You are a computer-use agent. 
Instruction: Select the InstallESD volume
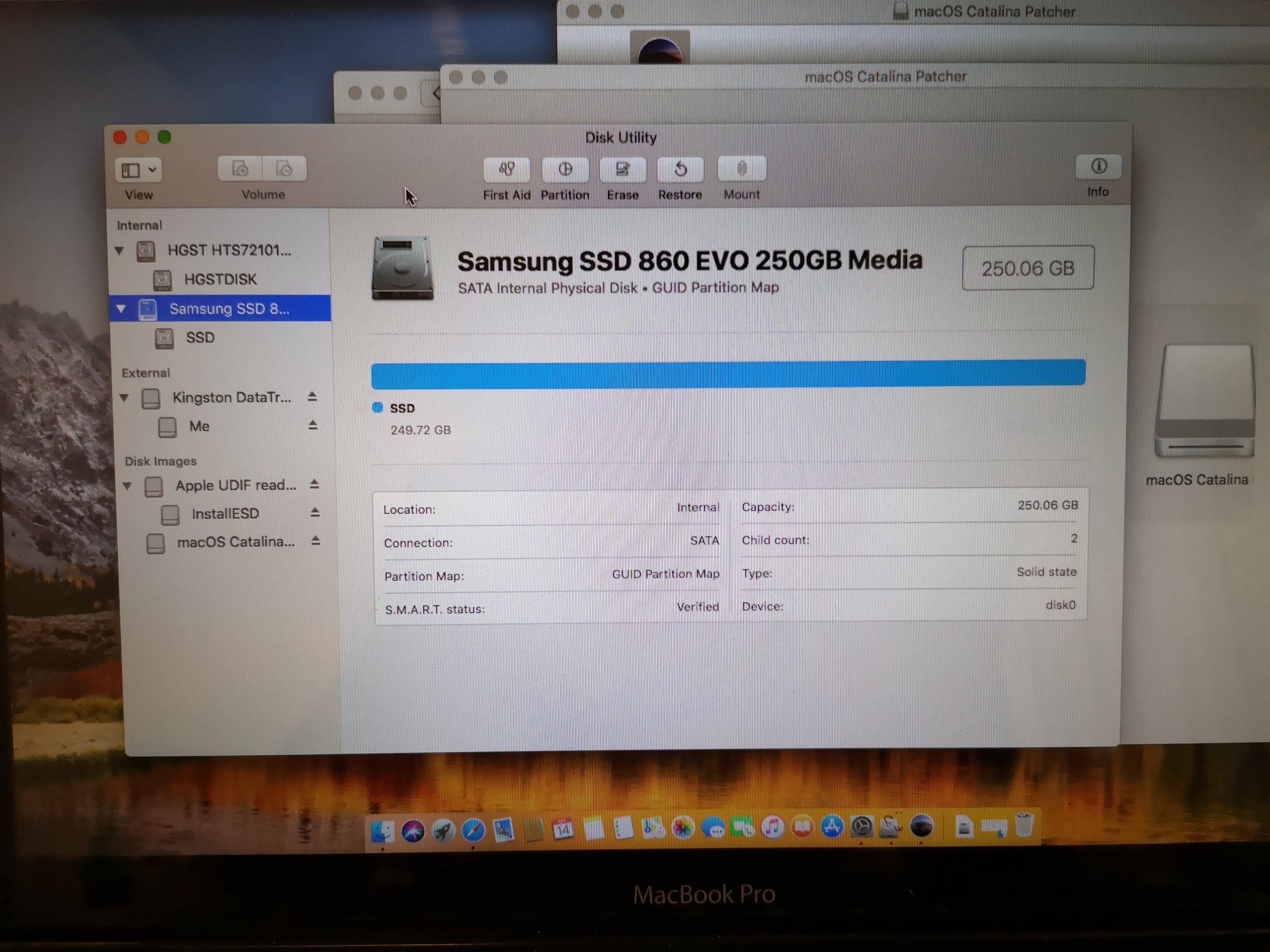pos(225,514)
